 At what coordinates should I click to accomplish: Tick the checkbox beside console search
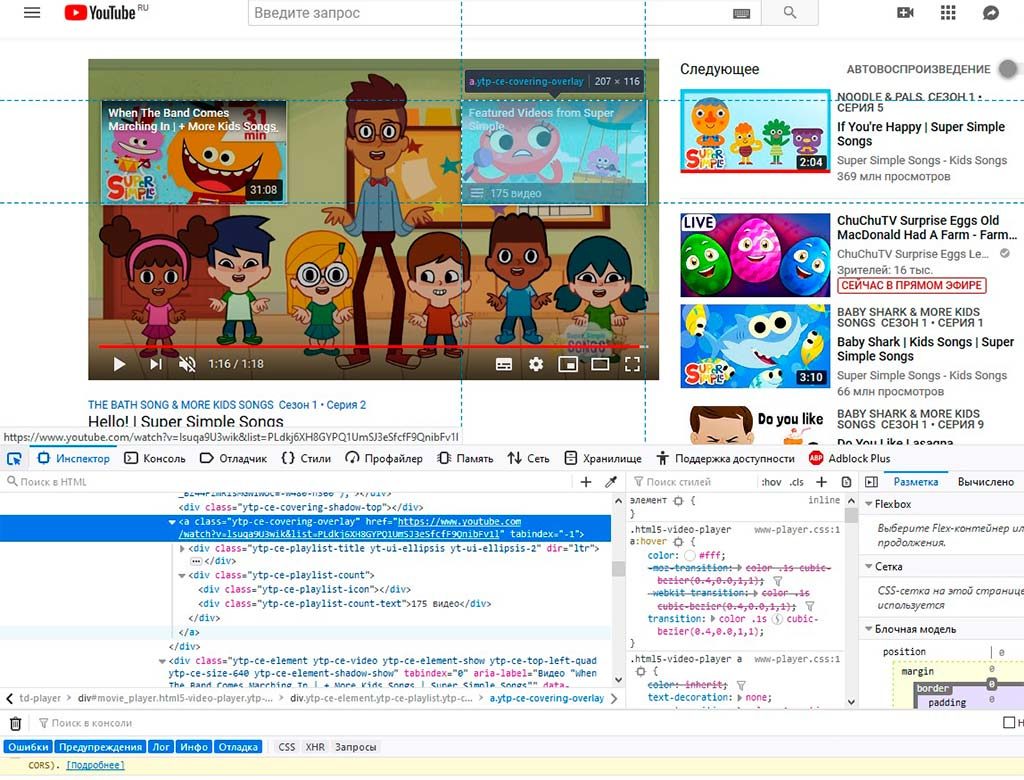coord(1009,723)
